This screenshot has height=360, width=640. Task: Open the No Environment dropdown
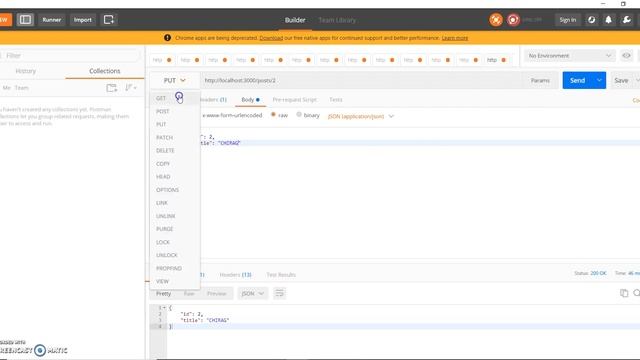(569, 56)
